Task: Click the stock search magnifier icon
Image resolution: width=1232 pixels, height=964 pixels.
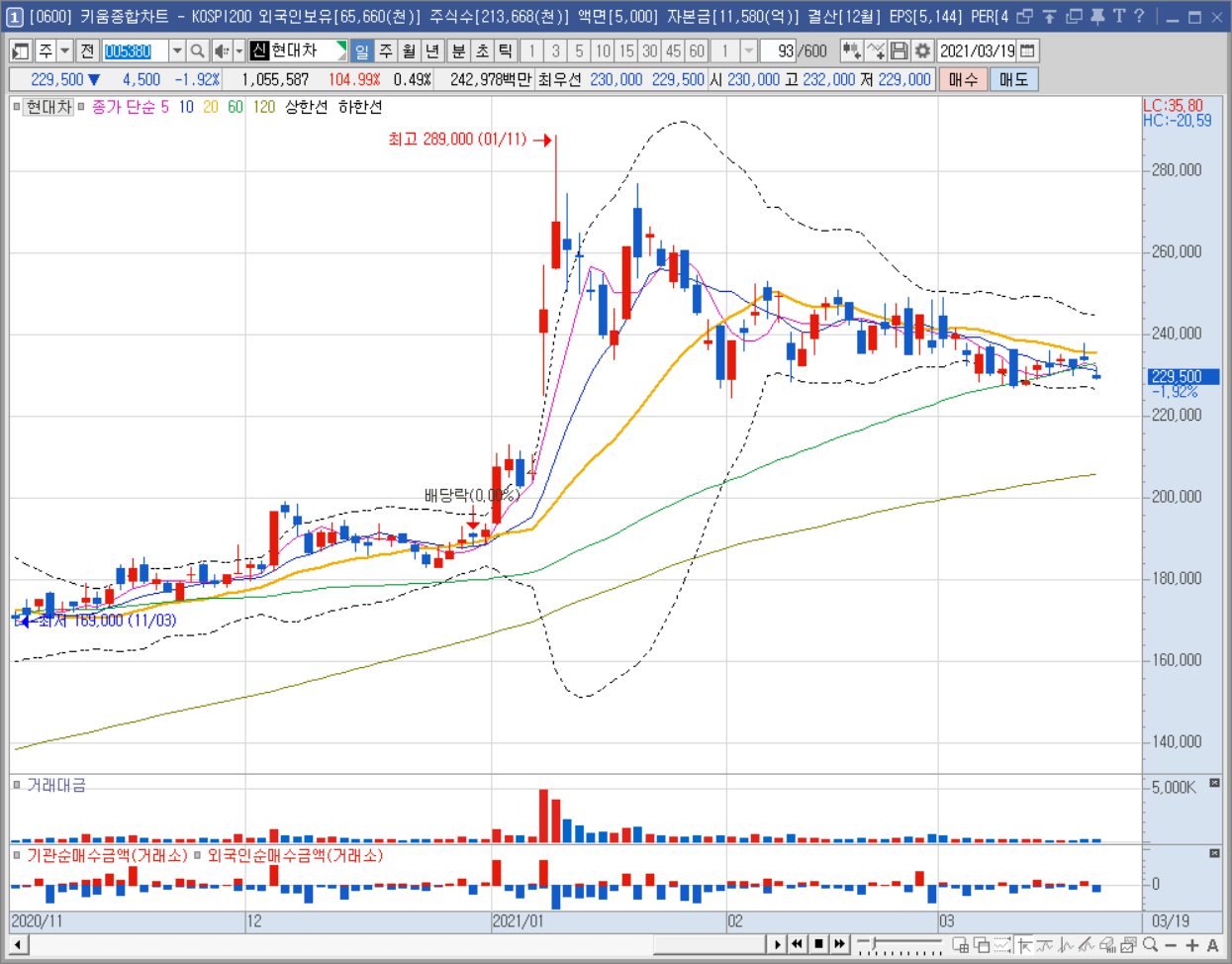Action: click(198, 50)
